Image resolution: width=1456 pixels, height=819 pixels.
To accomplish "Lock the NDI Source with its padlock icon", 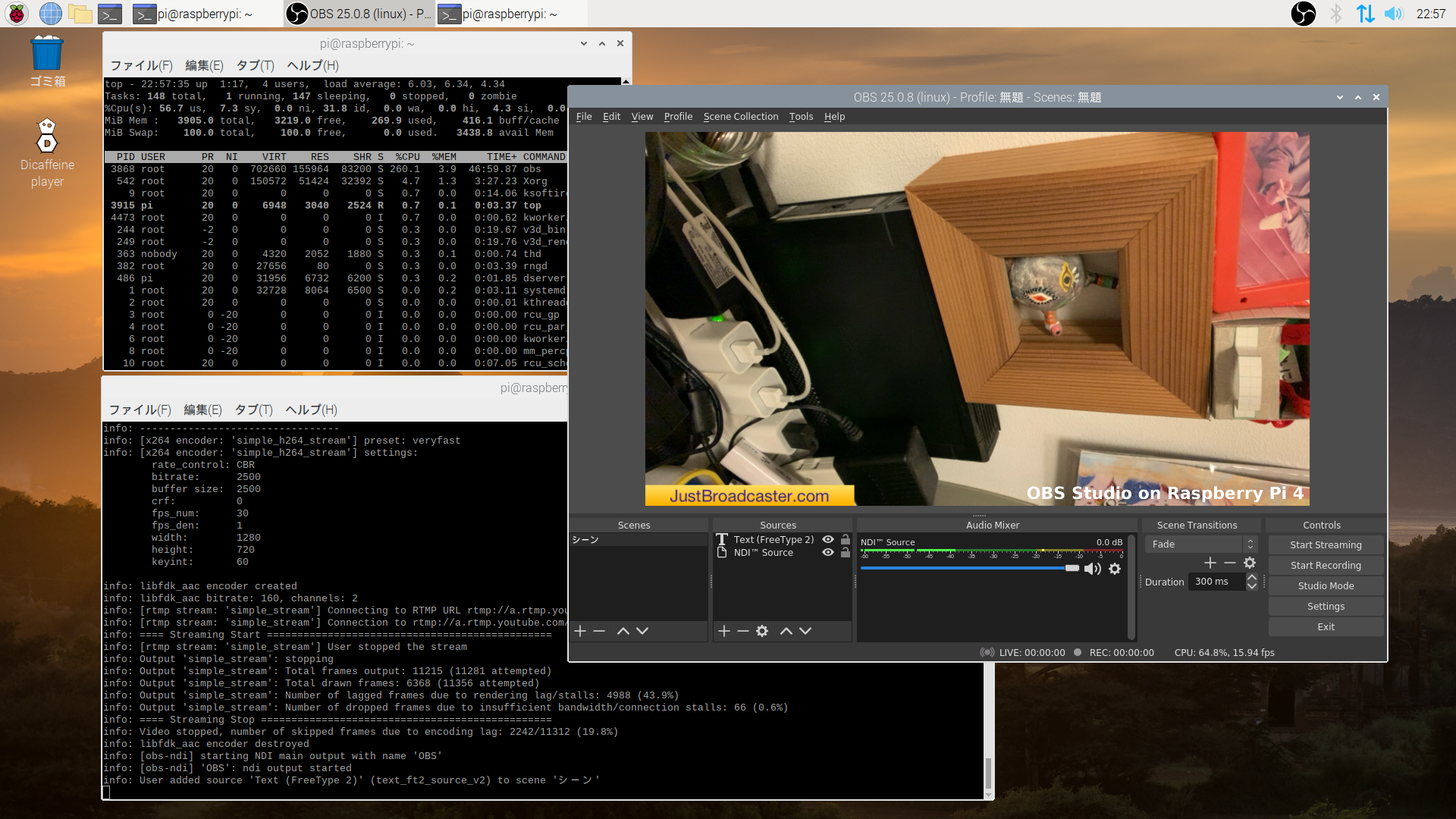I will tap(846, 552).
